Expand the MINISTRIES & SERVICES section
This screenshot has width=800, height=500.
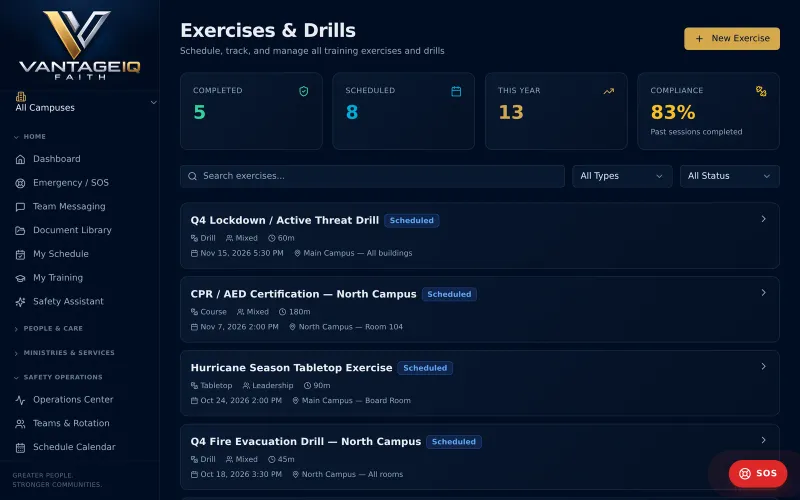point(64,353)
